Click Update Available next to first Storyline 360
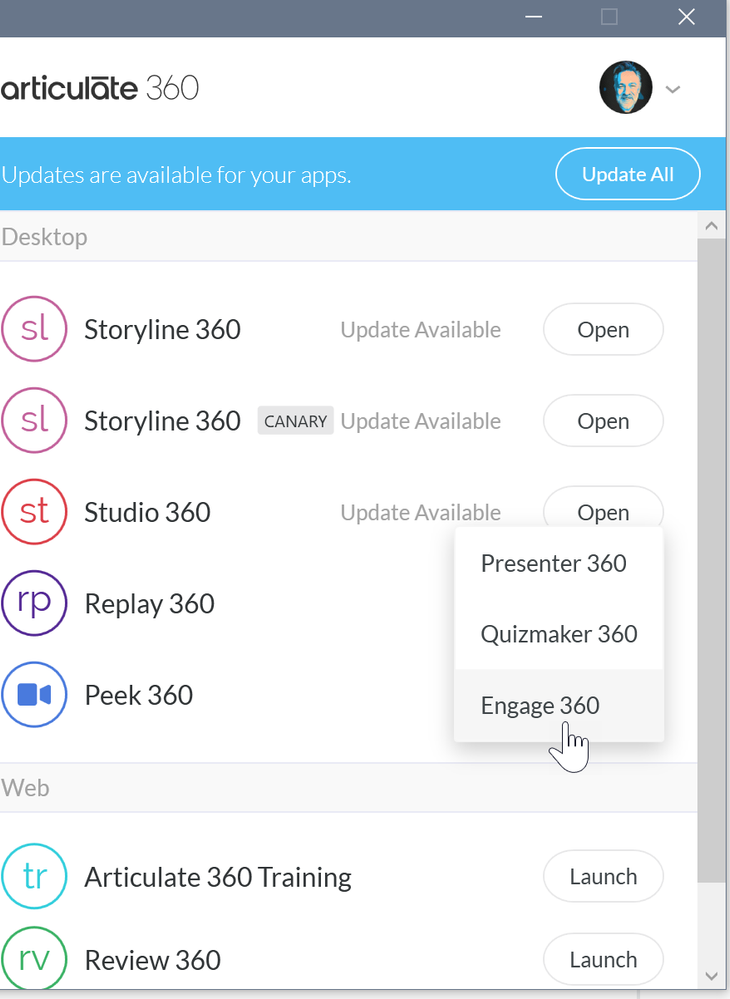This screenshot has width=730, height=999. (x=420, y=330)
